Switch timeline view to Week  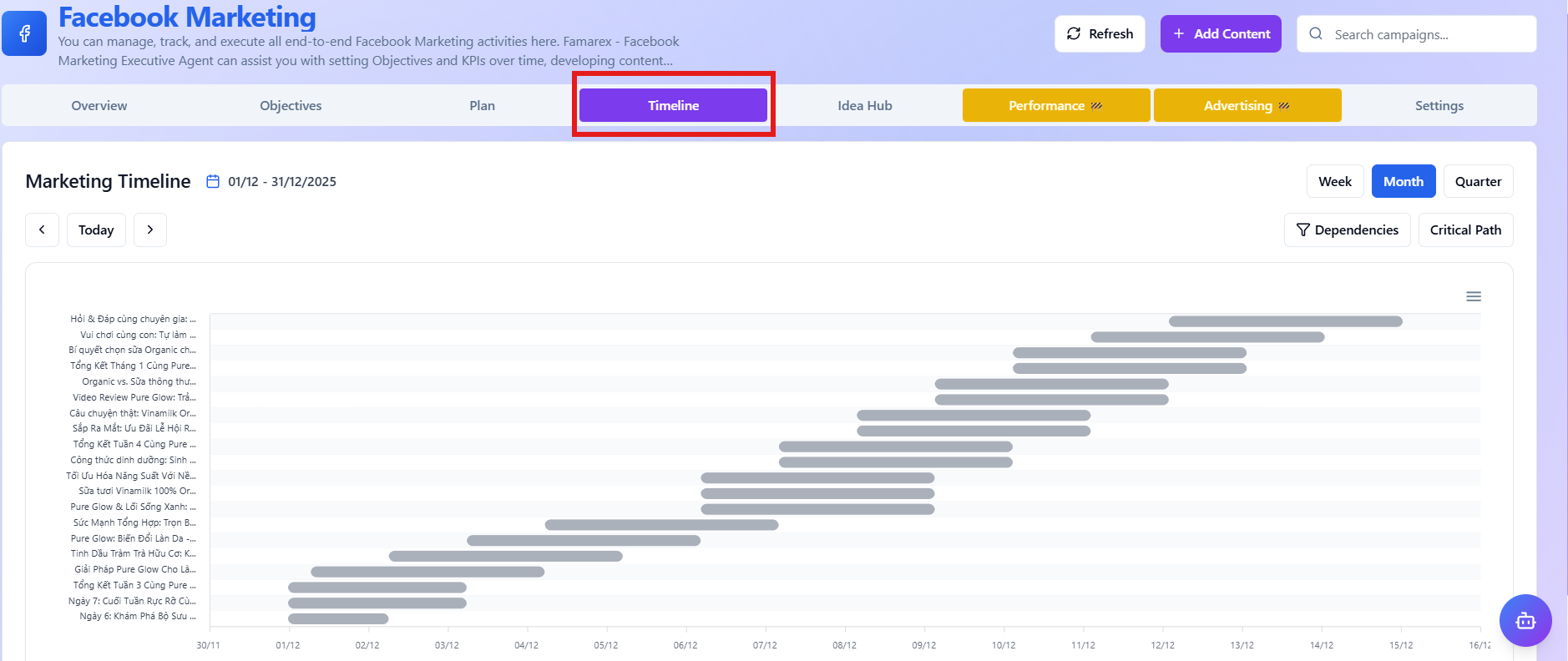(1334, 181)
